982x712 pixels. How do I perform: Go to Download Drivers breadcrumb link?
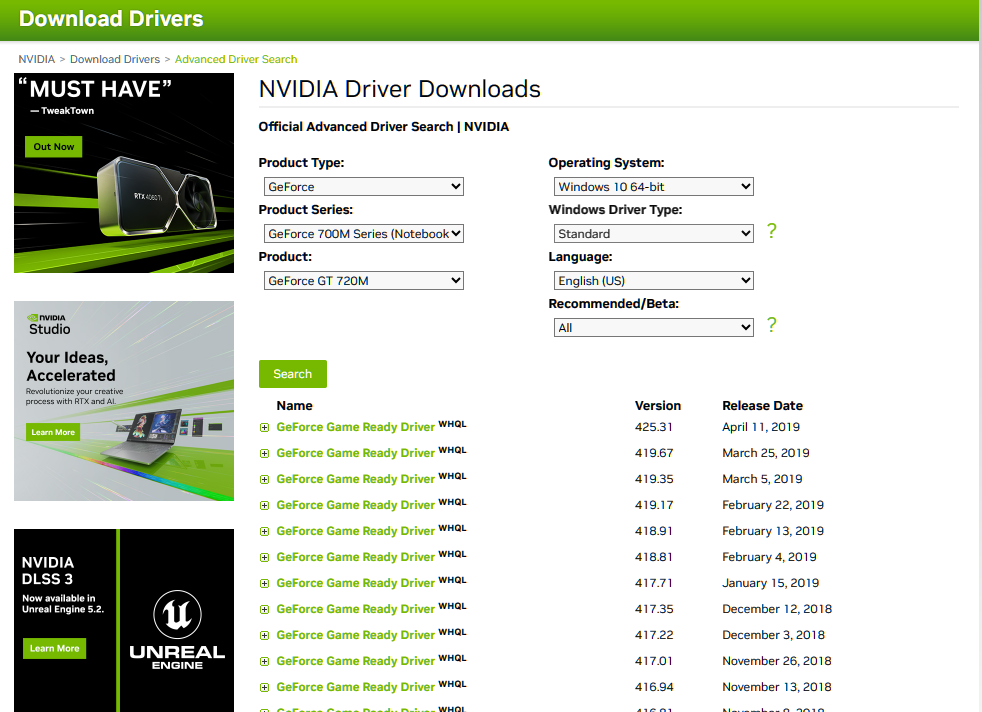115,59
